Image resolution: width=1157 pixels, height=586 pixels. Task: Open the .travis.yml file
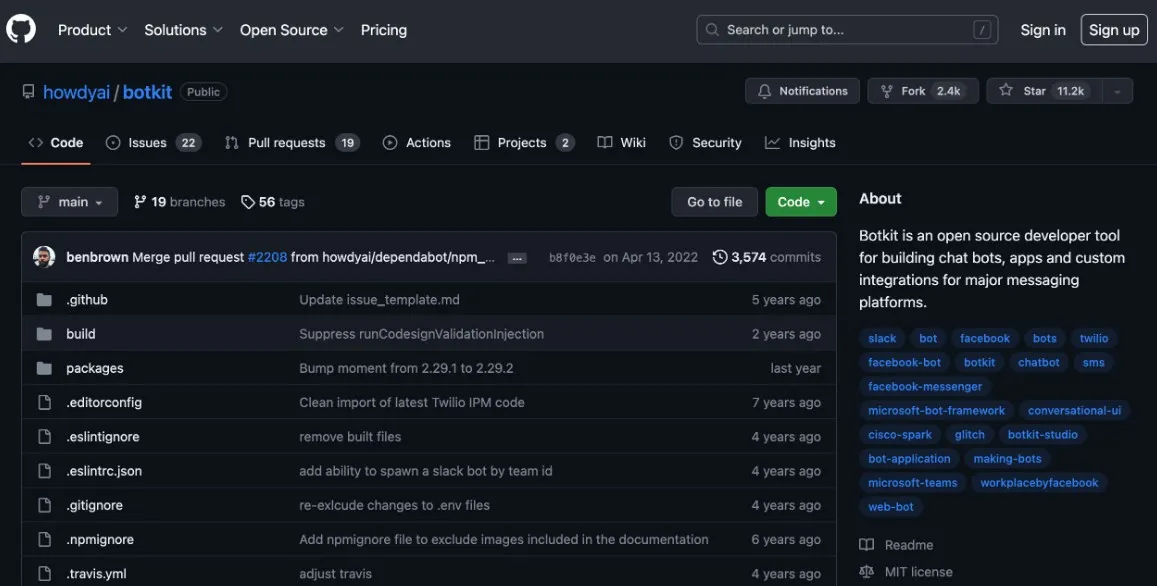click(96, 574)
